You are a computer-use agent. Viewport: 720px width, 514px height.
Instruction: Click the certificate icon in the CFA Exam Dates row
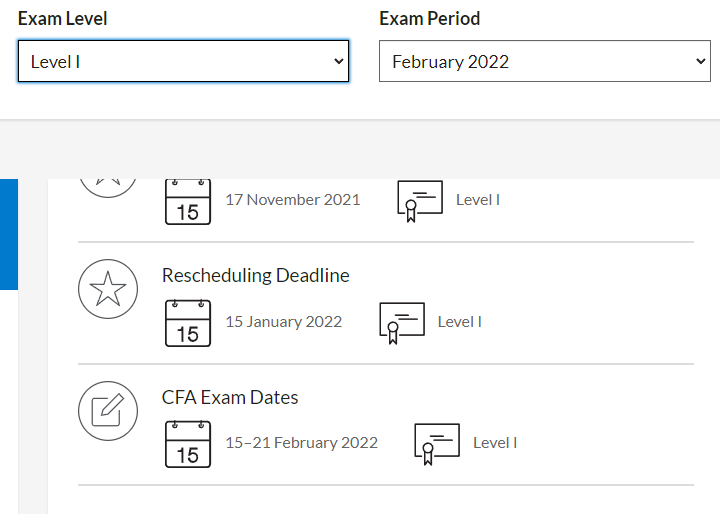pos(437,444)
